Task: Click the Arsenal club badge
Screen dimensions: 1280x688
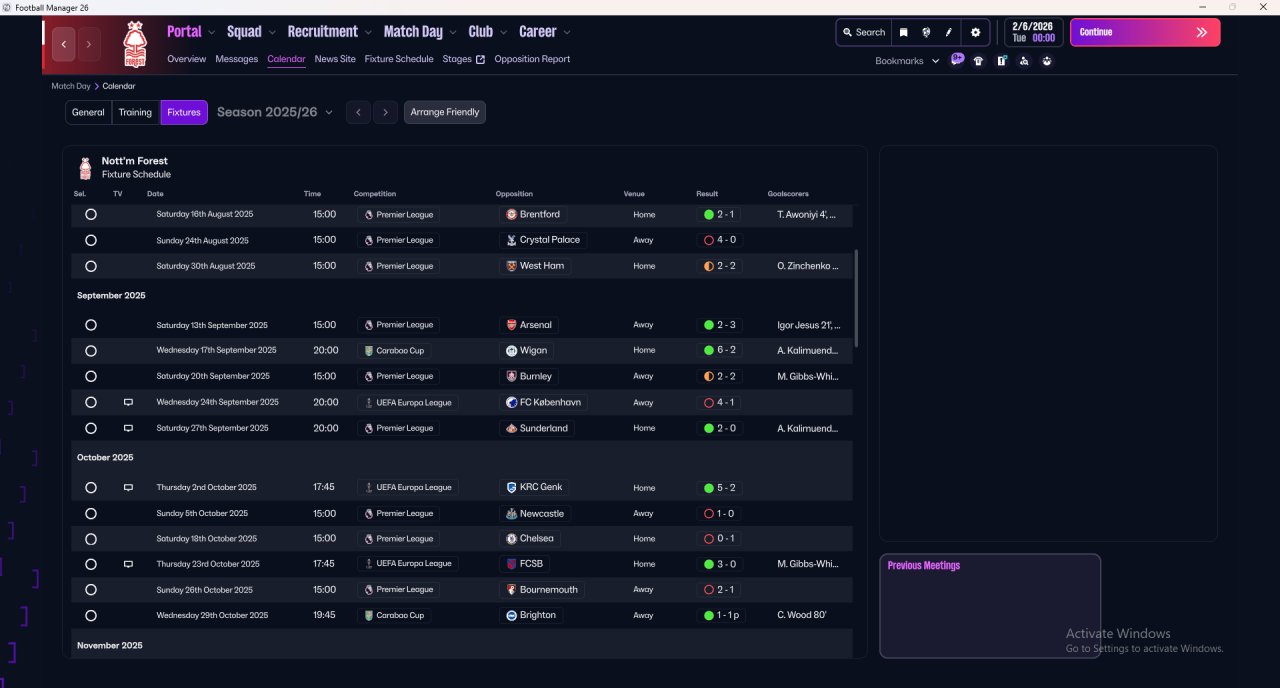Action: click(511, 325)
